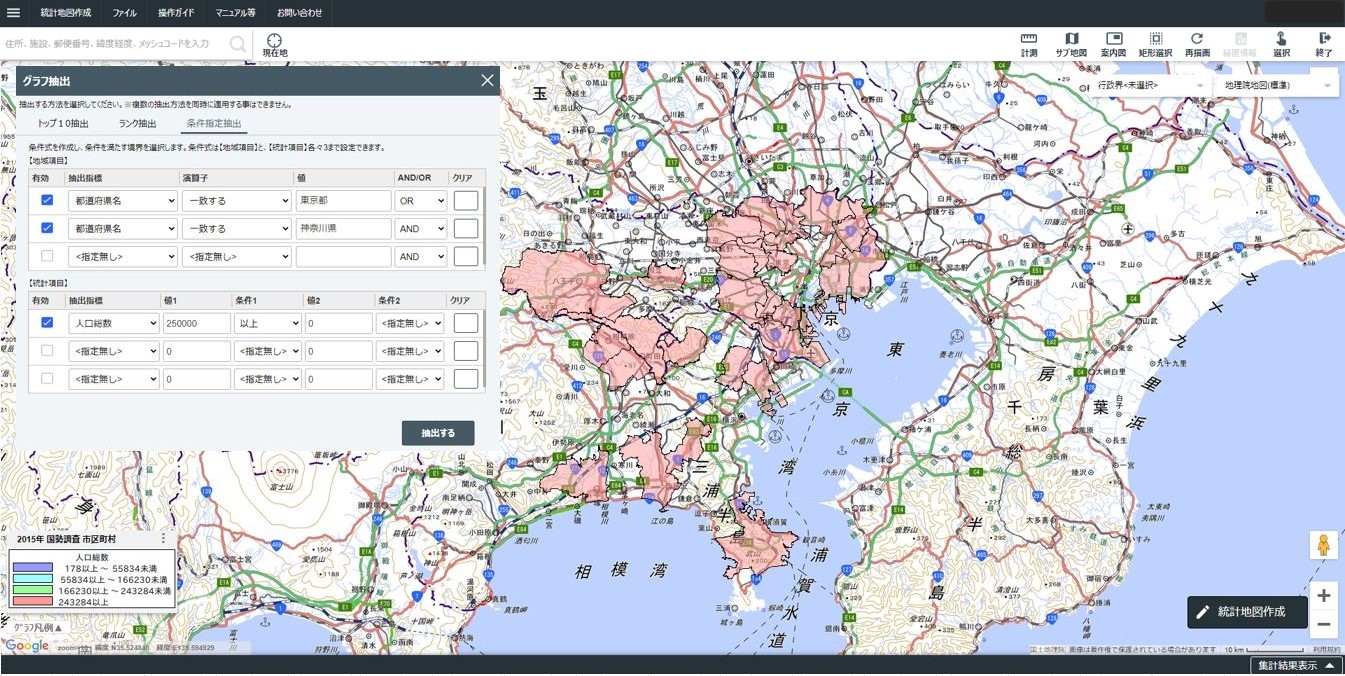Enable the third 統計項目 row checkbox
Screen dimensions: 1345x676
(46, 379)
